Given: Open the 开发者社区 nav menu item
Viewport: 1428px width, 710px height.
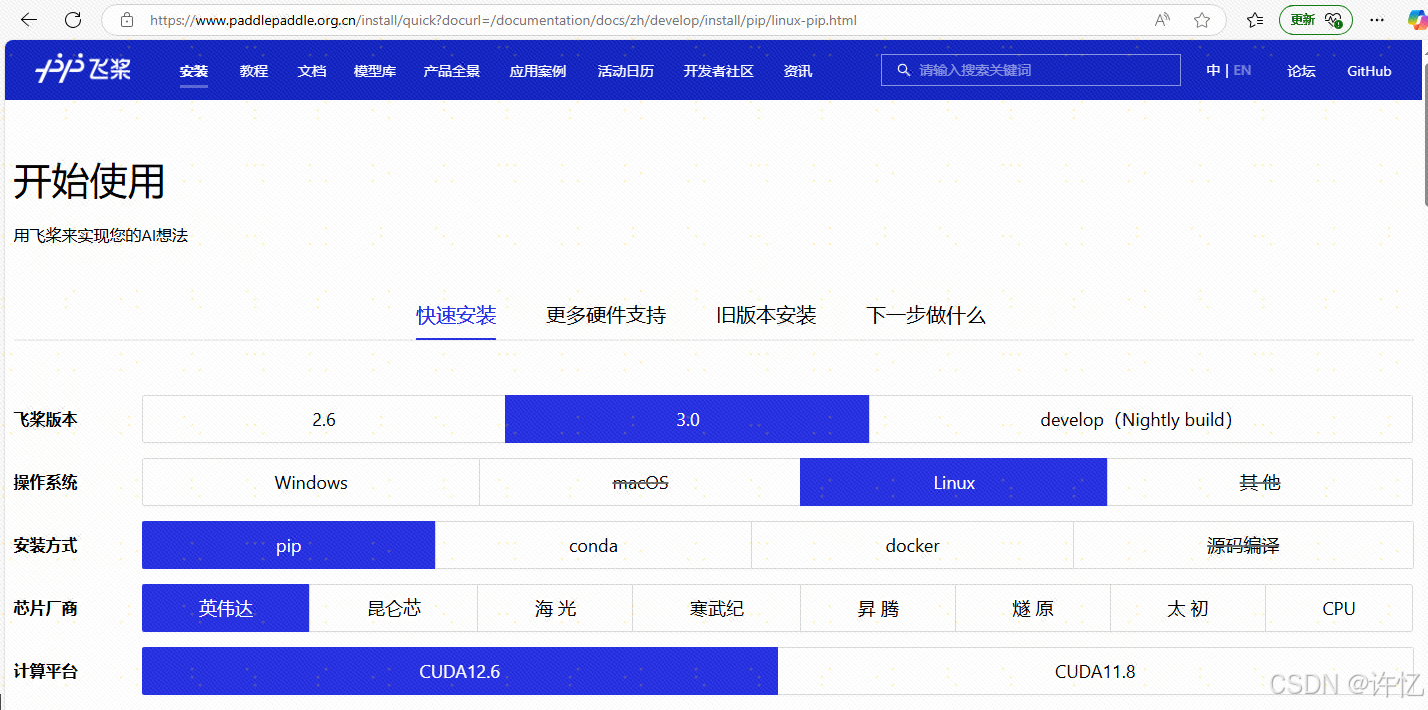Looking at the screenshot, I should (x=718, y=71).
